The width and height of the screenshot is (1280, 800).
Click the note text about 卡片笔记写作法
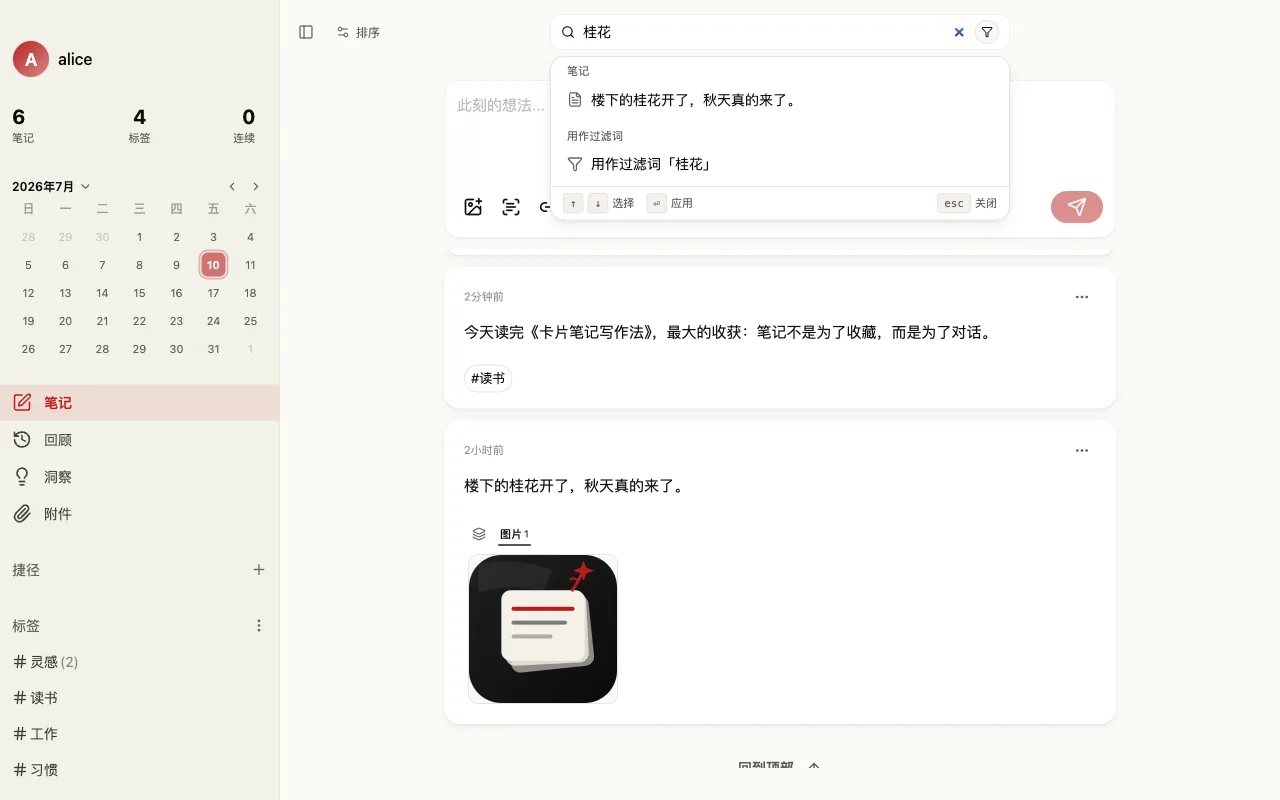coord(729,333)
